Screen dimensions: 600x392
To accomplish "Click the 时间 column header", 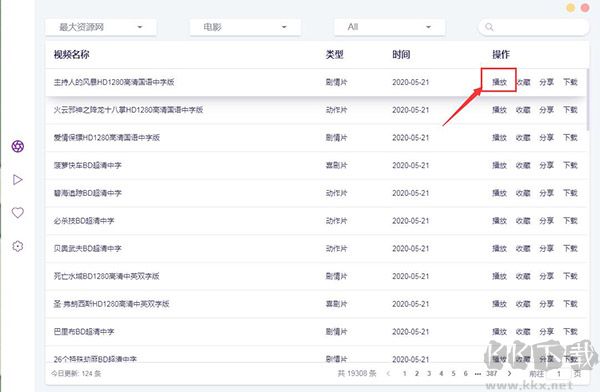I will 401,54.
